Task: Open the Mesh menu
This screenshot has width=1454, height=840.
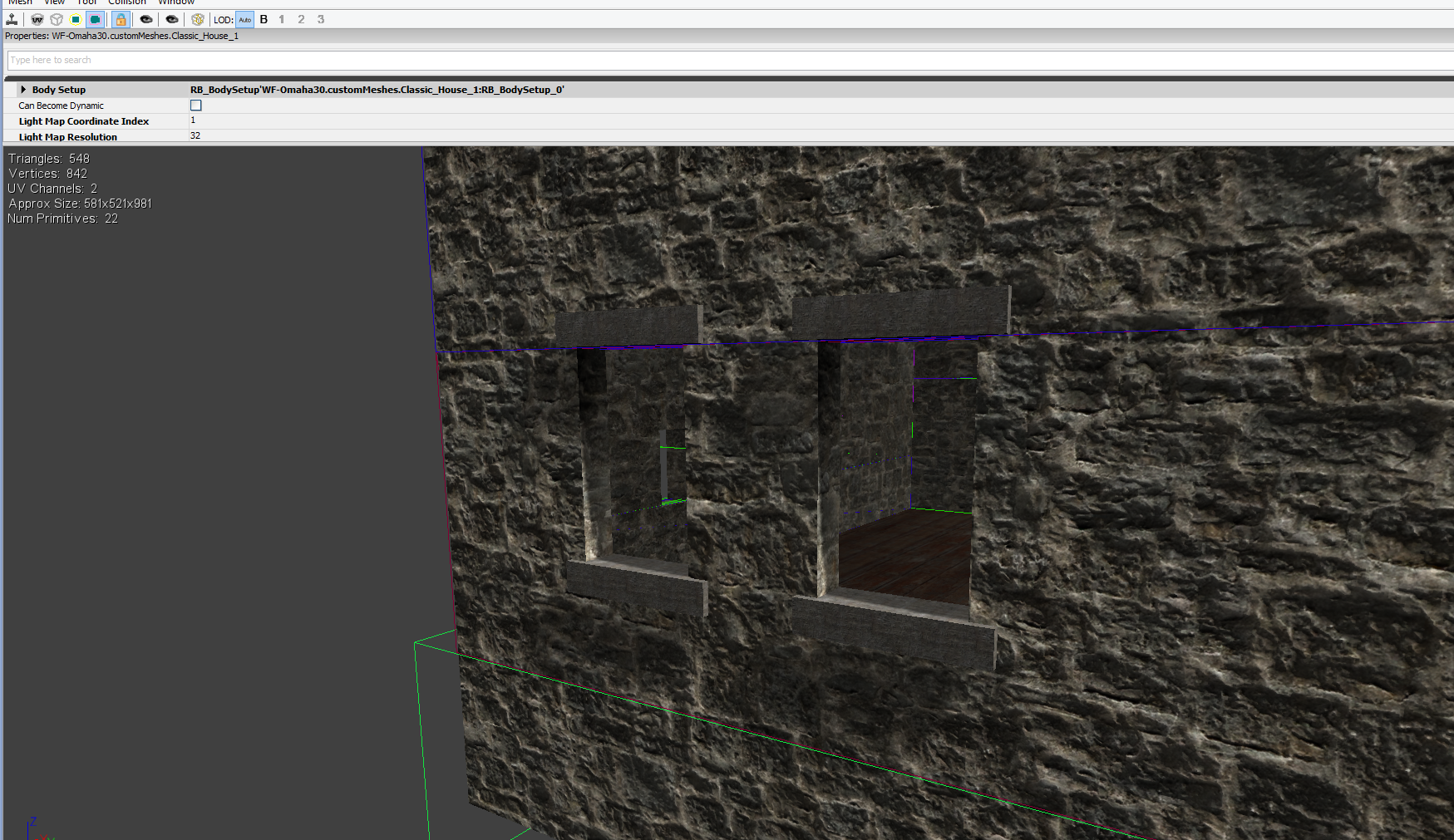Action: click(20, 2)
